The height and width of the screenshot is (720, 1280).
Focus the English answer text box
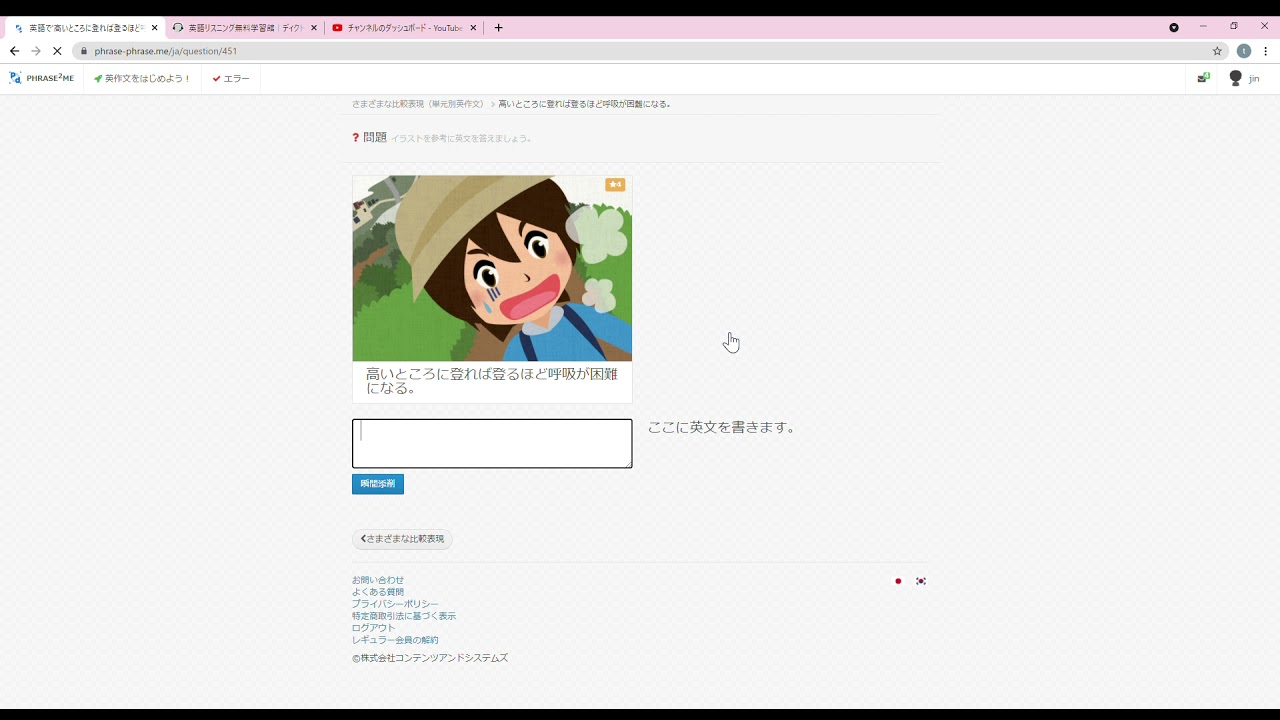[x=492, y=443]
